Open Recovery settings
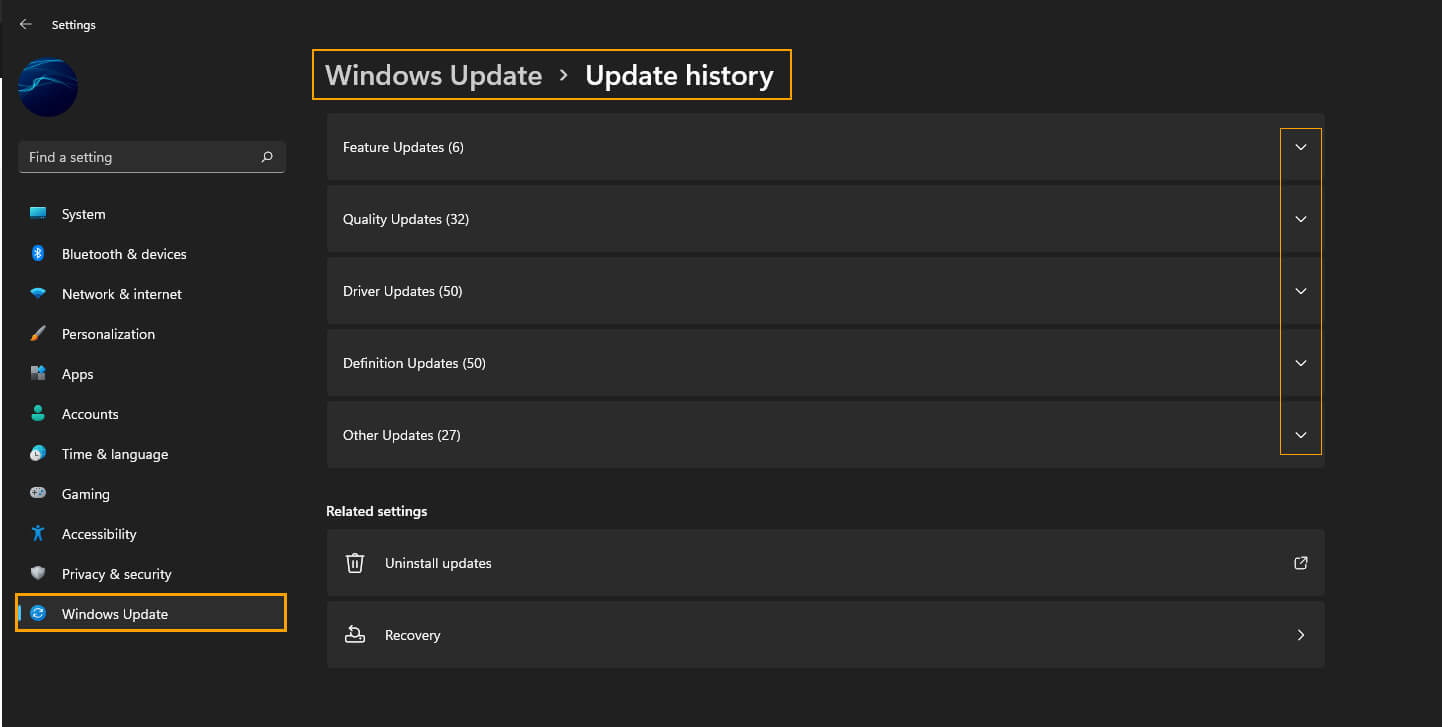 click(x=825, y=635)
